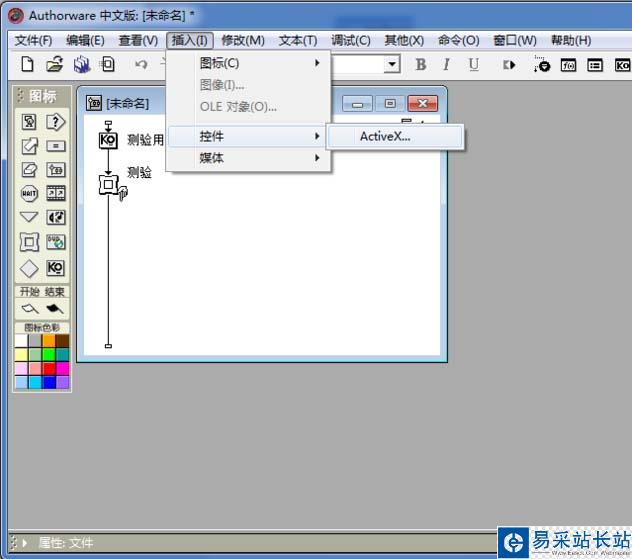Pick the Sound icon in the palette
Image resolution: width=632 pixels, height=559 pixels.
(56, 218)
